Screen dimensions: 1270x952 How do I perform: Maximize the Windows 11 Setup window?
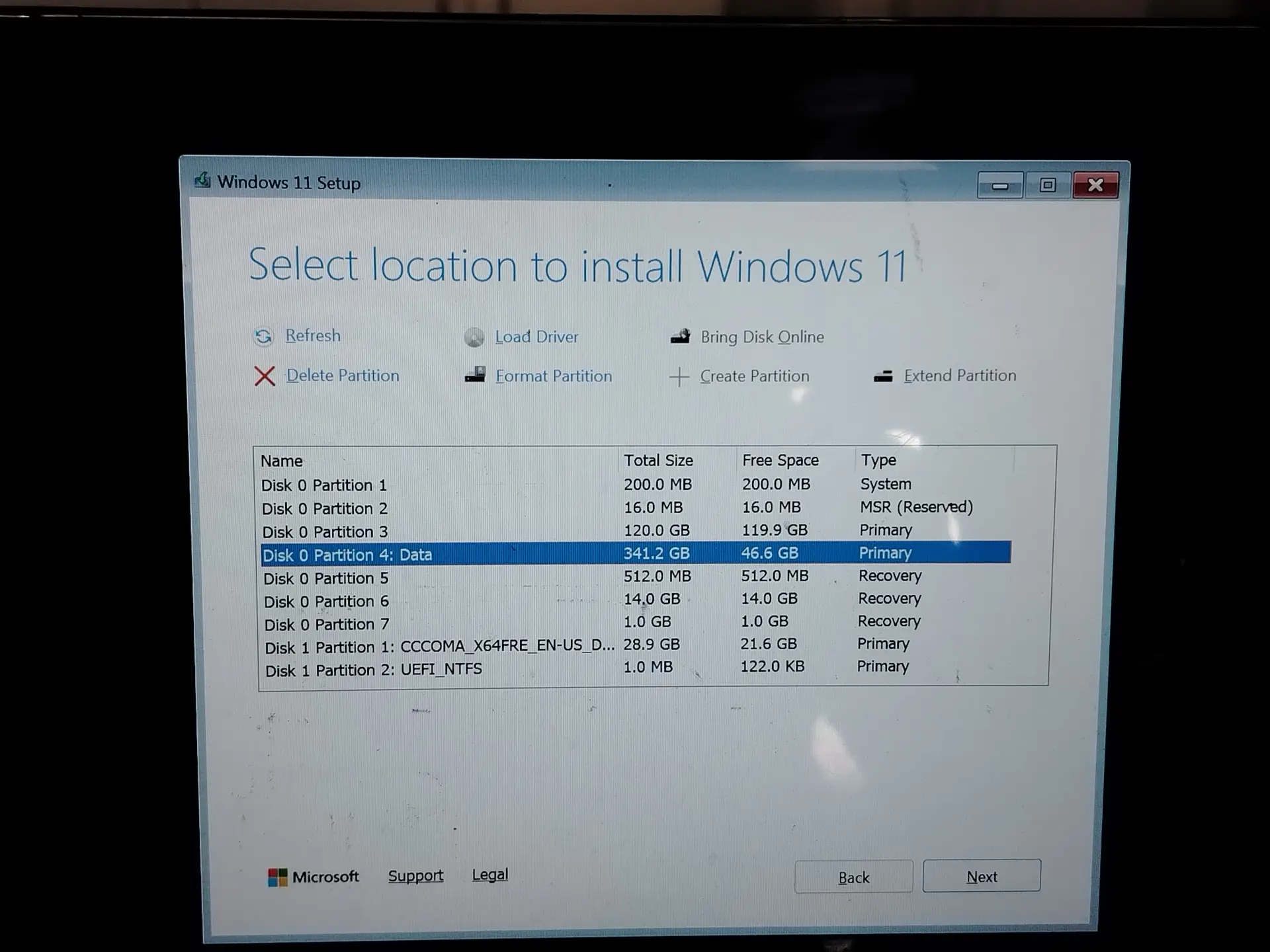point(1048,185)
